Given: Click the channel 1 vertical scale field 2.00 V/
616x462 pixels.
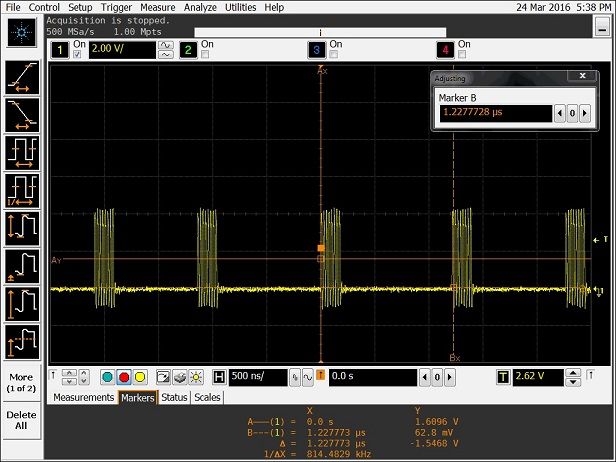Looking at the screenshot, I should (122, 50).
